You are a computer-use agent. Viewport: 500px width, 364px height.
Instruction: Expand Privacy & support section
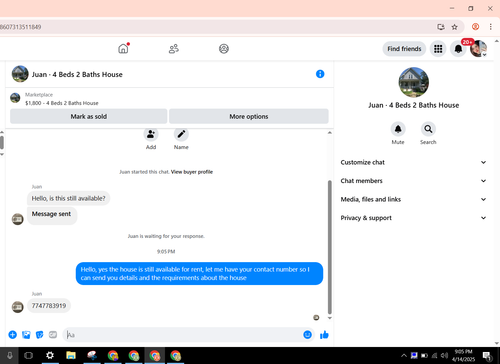[413, 218]
